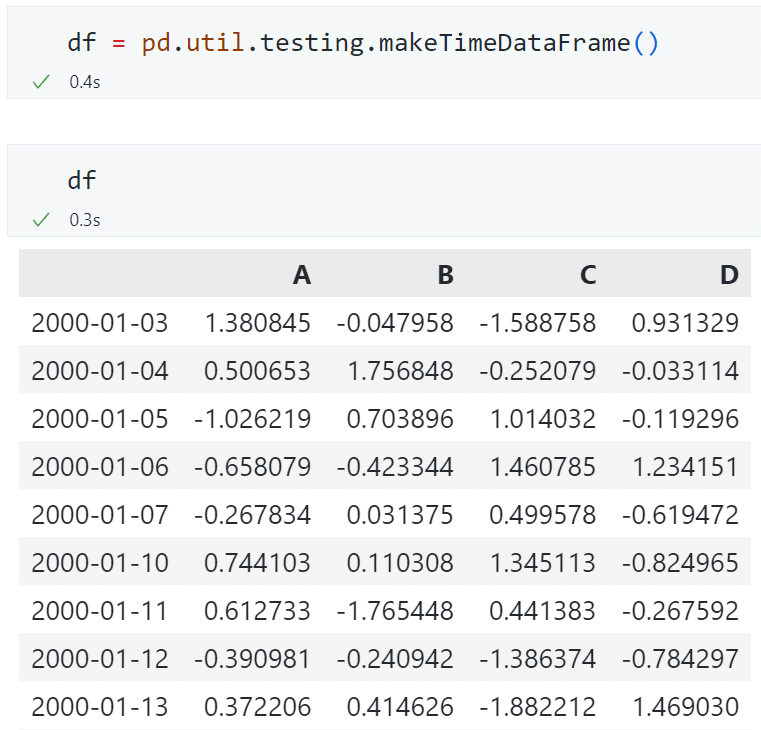This screenshot has height=730, width=761.
Task: Click the value 1.756848 in column B
Action: pyautogui.click(x=400, y=371)
